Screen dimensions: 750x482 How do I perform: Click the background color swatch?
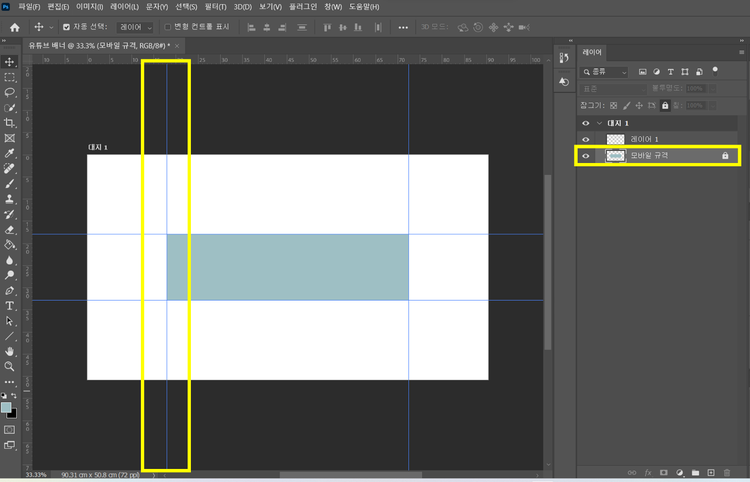(x=12, y=414)
